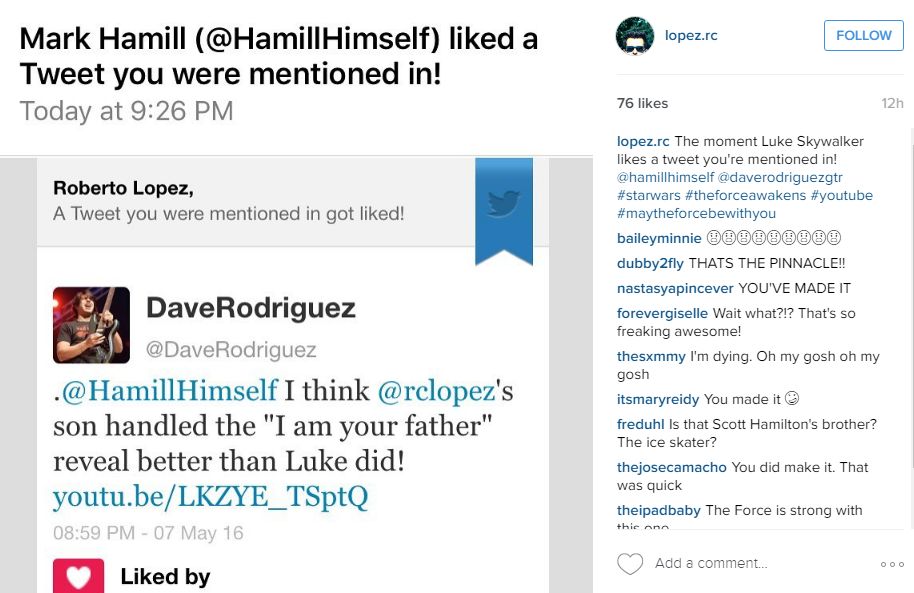Click the blue Twitter bird ribbon

click(504, 207)
